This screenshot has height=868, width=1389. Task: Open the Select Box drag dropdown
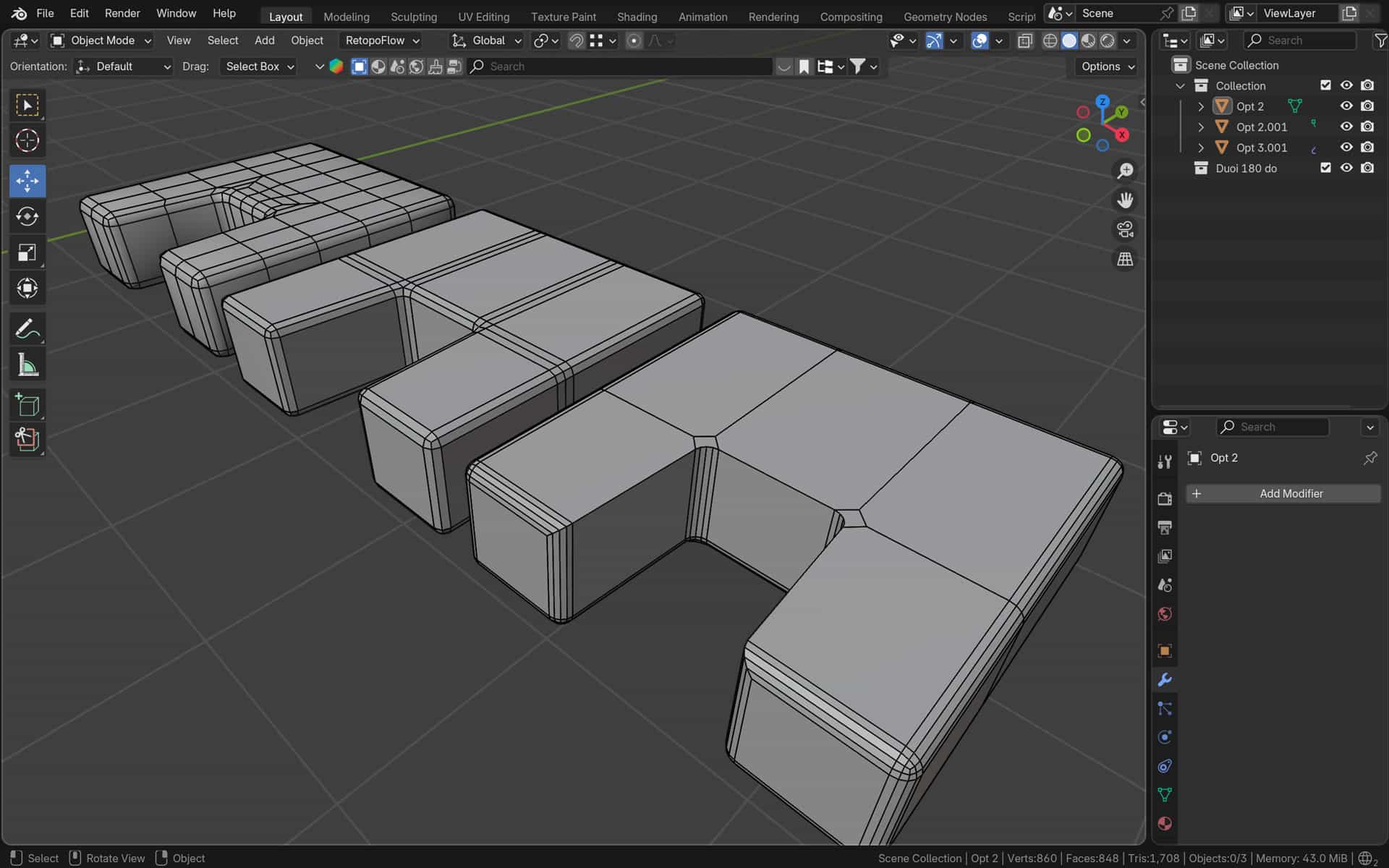[x=260, y=67]
